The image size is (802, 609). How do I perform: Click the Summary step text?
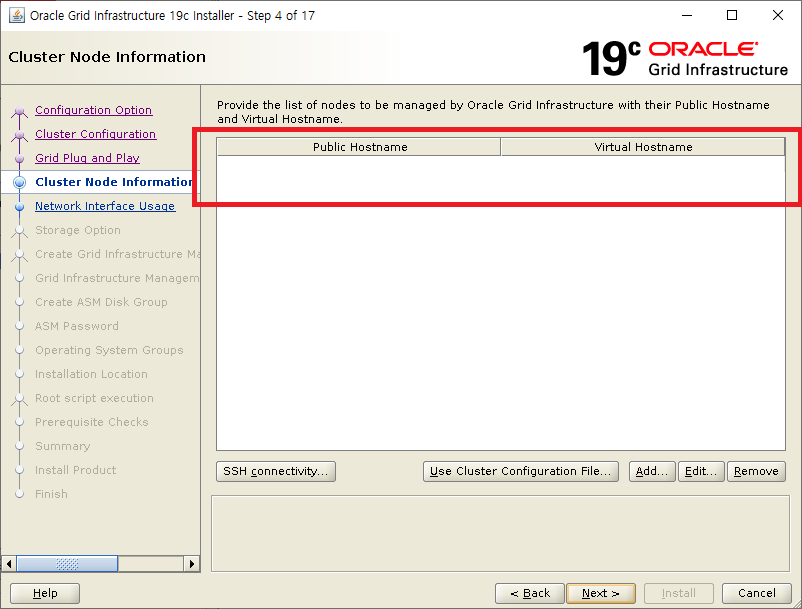coord(62,446)
